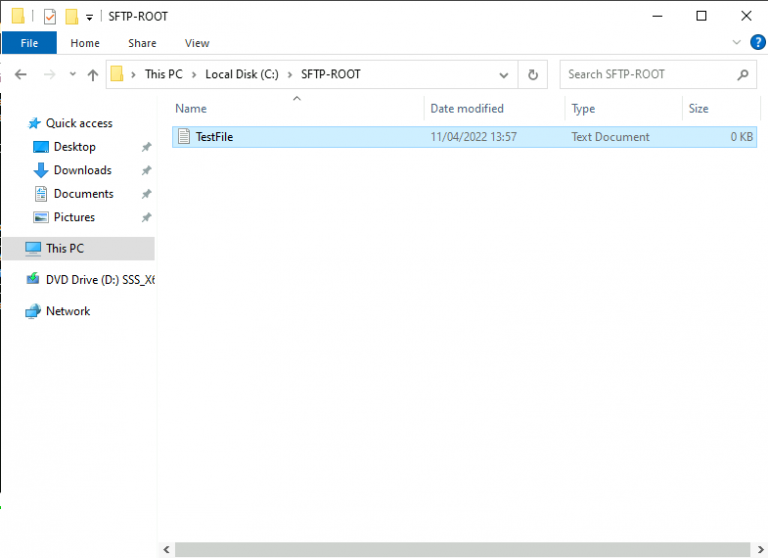Click the This PC computer icon
768x558 pixels.
coord(33,248)
